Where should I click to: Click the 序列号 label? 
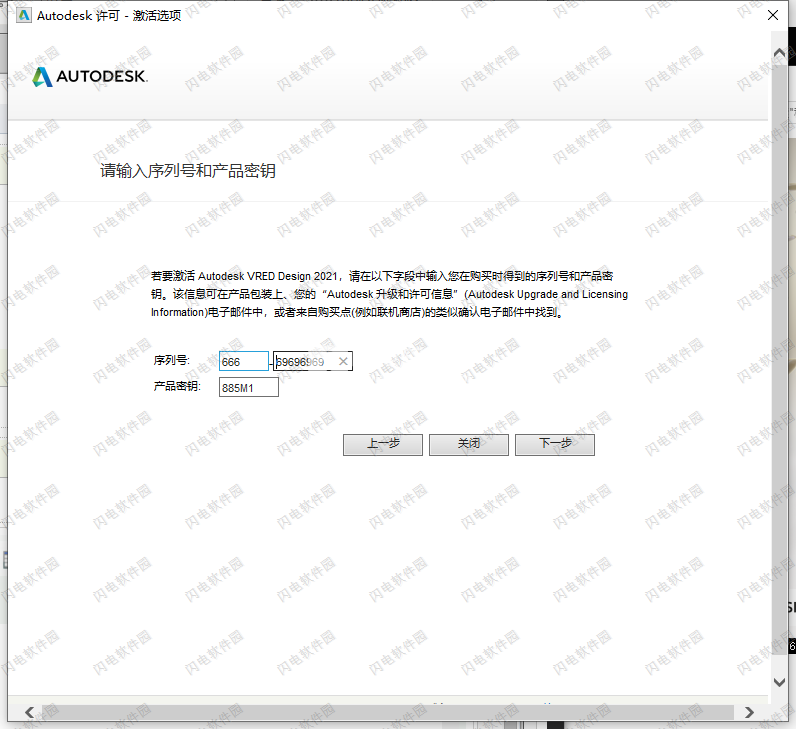point(172,360)
